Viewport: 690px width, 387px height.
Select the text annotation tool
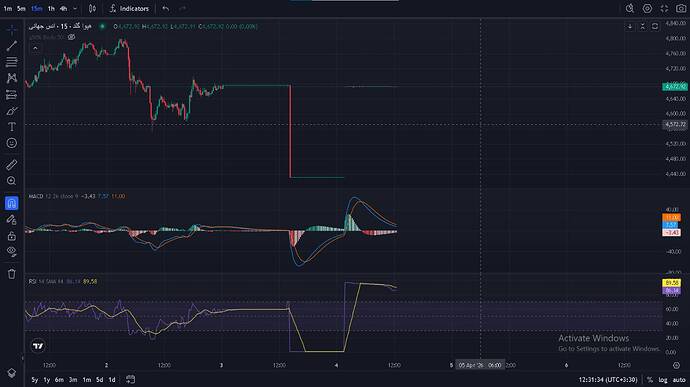[x=12, y=127]
